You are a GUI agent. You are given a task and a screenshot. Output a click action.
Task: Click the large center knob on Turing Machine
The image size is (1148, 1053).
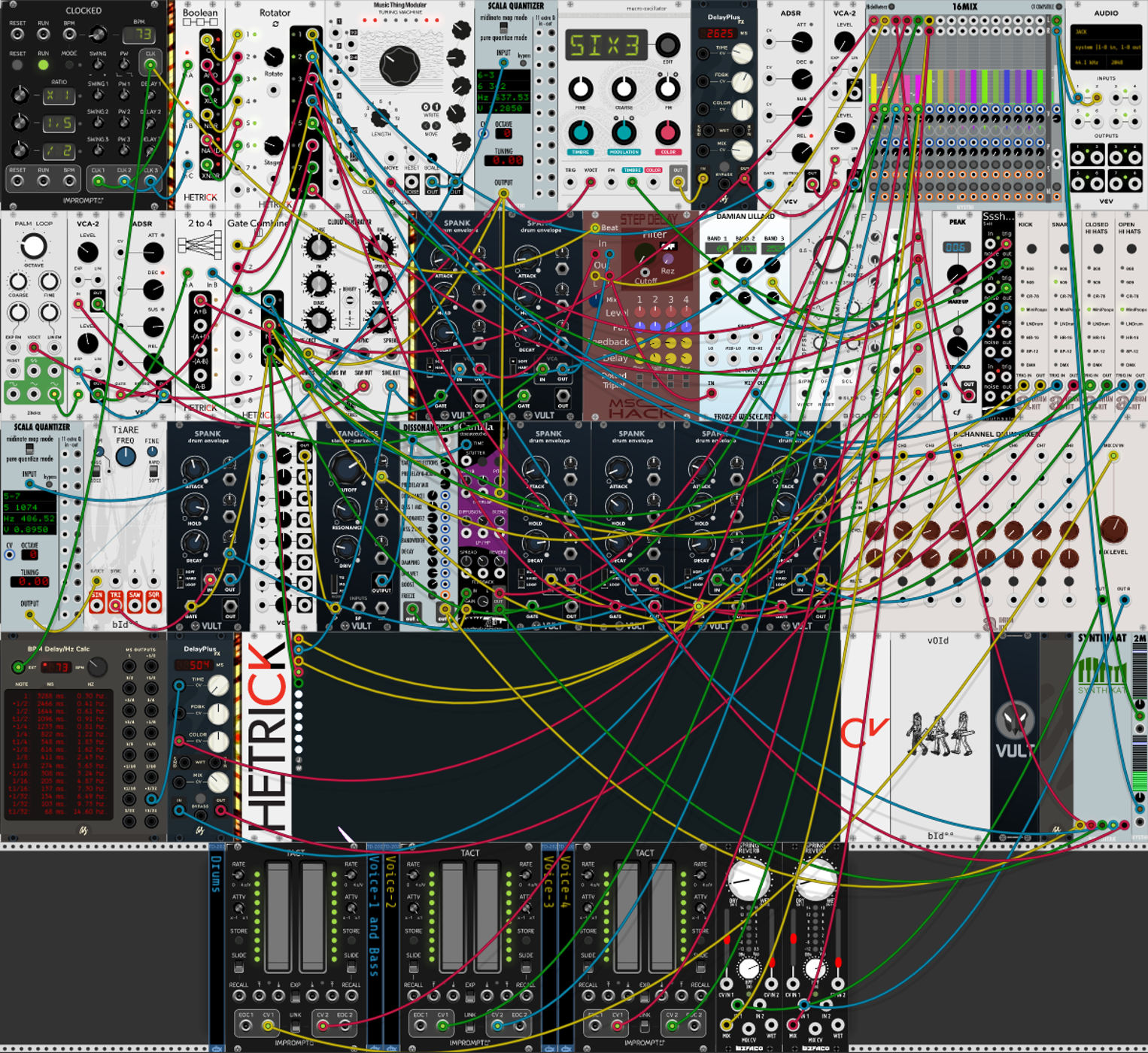[x=399, y=65]
